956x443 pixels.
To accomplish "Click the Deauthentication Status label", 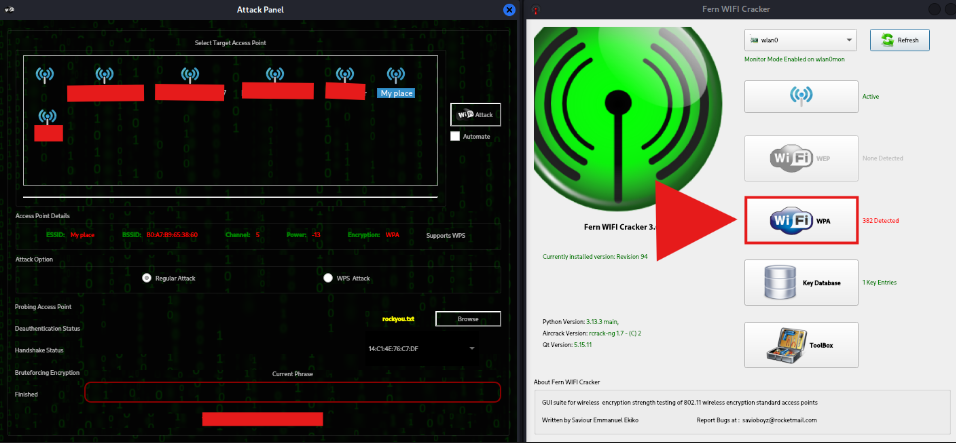I will [x=48, y=328].
